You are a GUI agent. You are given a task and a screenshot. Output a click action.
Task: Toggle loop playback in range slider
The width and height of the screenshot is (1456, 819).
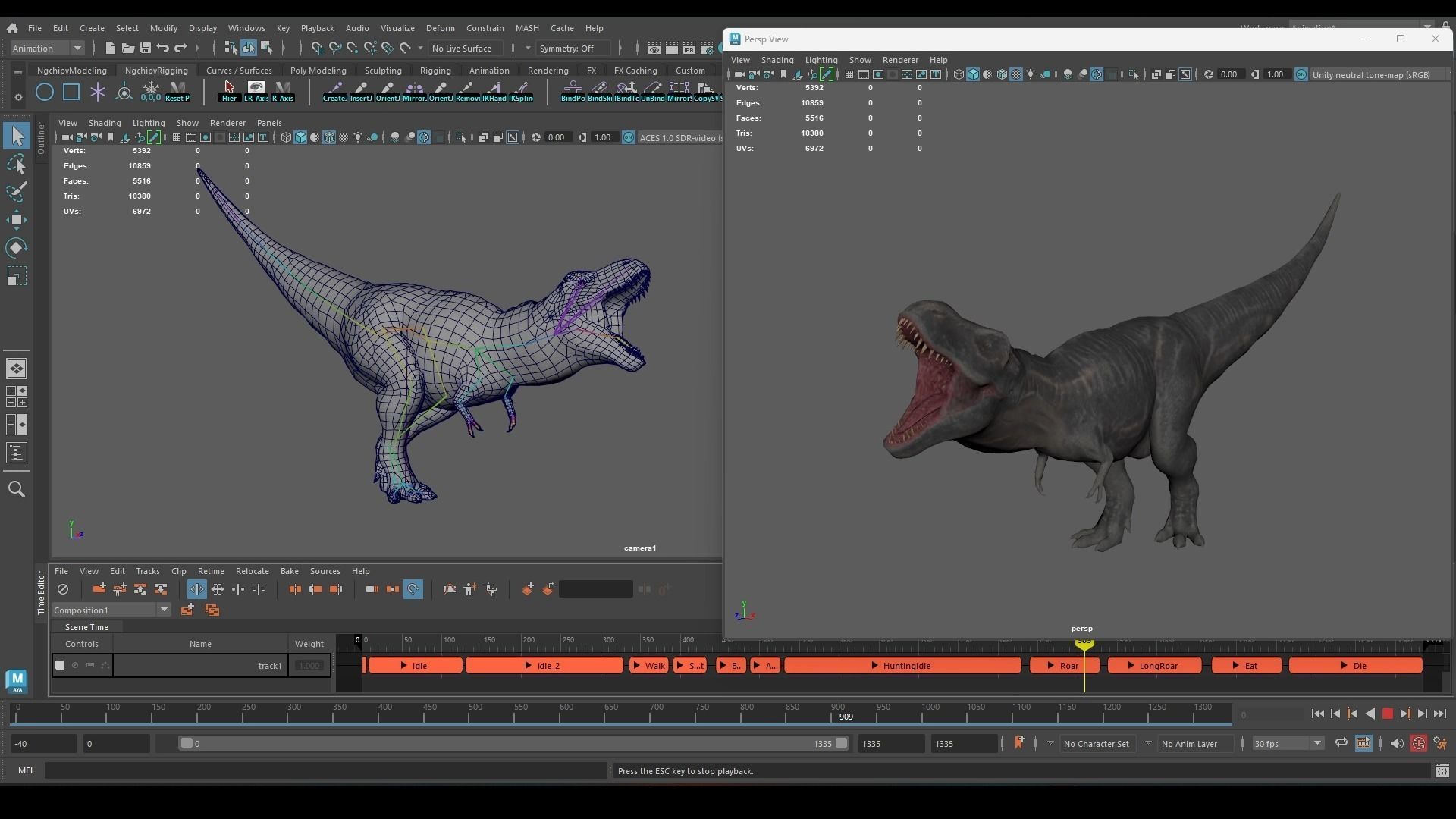tap(1341, 743)
